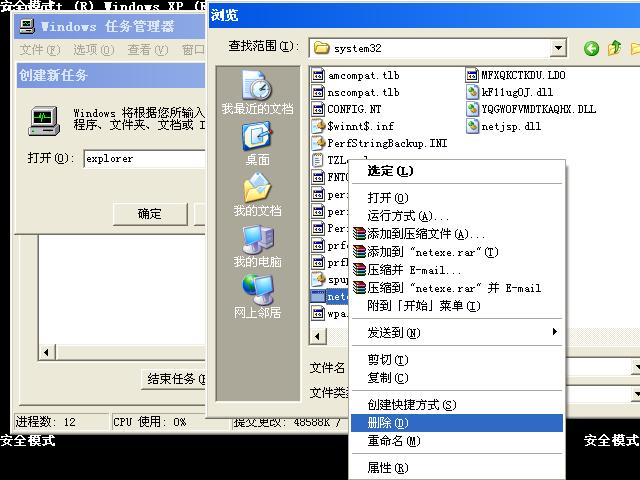Select file MFXQKCTKDU.LDO
640x480 pixels.
tap(516, 75)
